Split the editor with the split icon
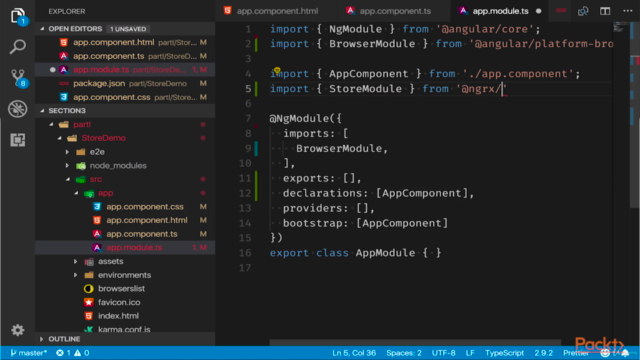This screenshot has height=360, width=640. 605,11
